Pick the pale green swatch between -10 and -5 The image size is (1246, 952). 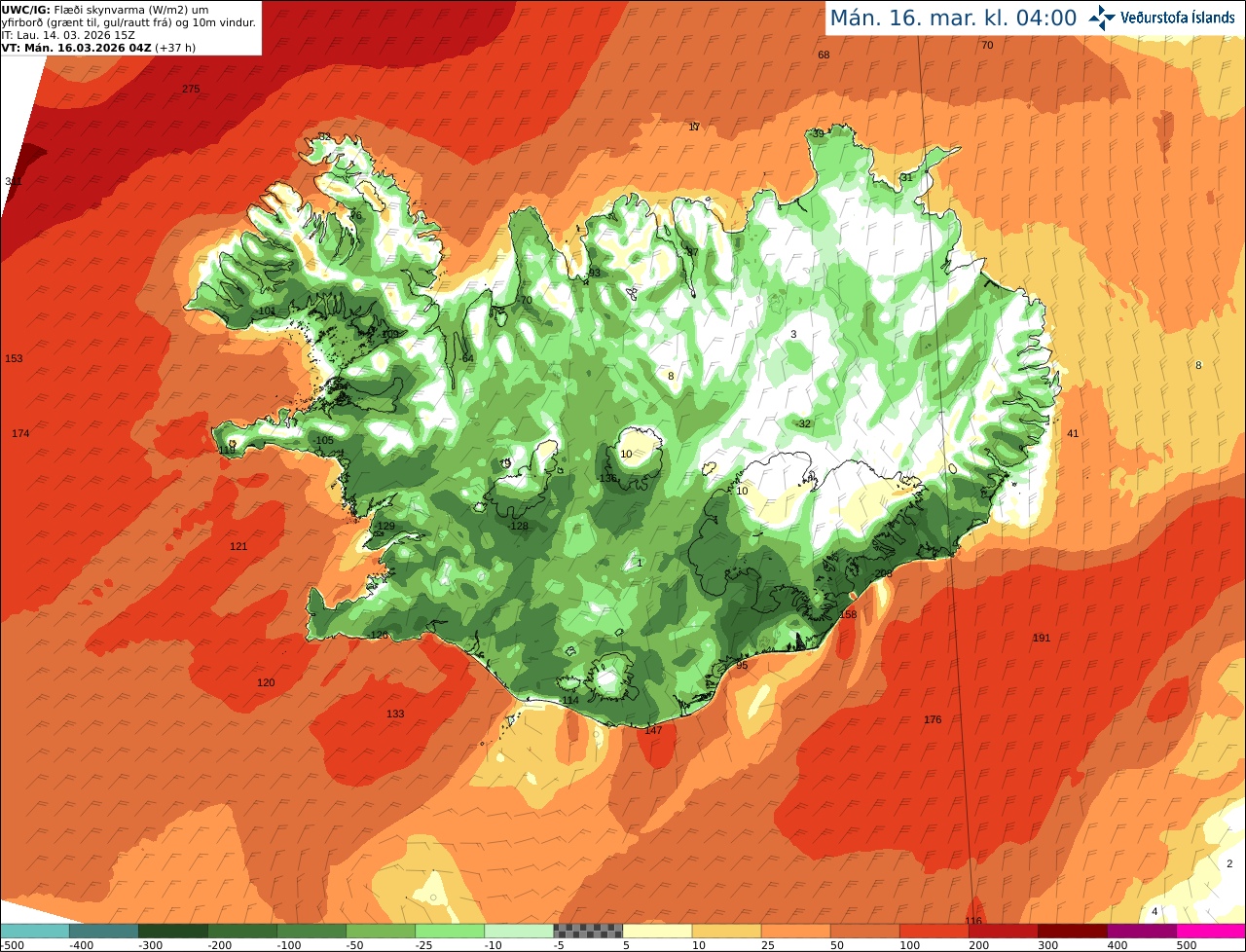pyautogui.click(x=518, y=931)
